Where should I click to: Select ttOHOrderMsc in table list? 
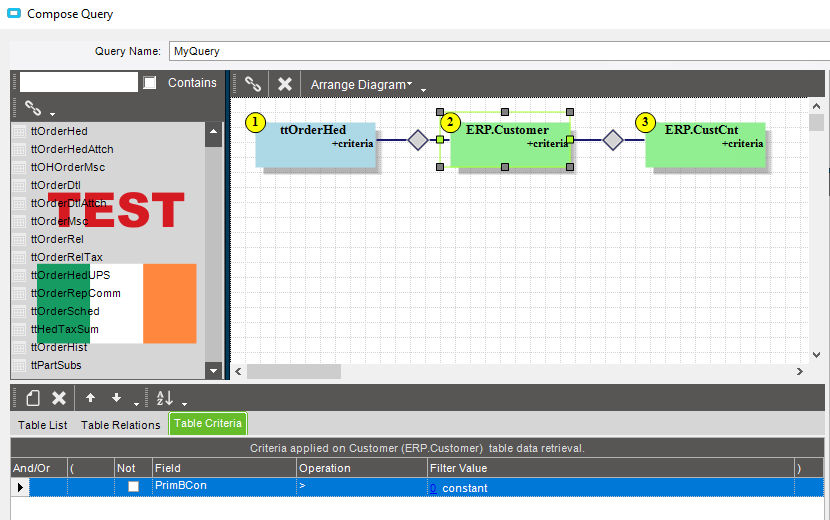point(68,167)
